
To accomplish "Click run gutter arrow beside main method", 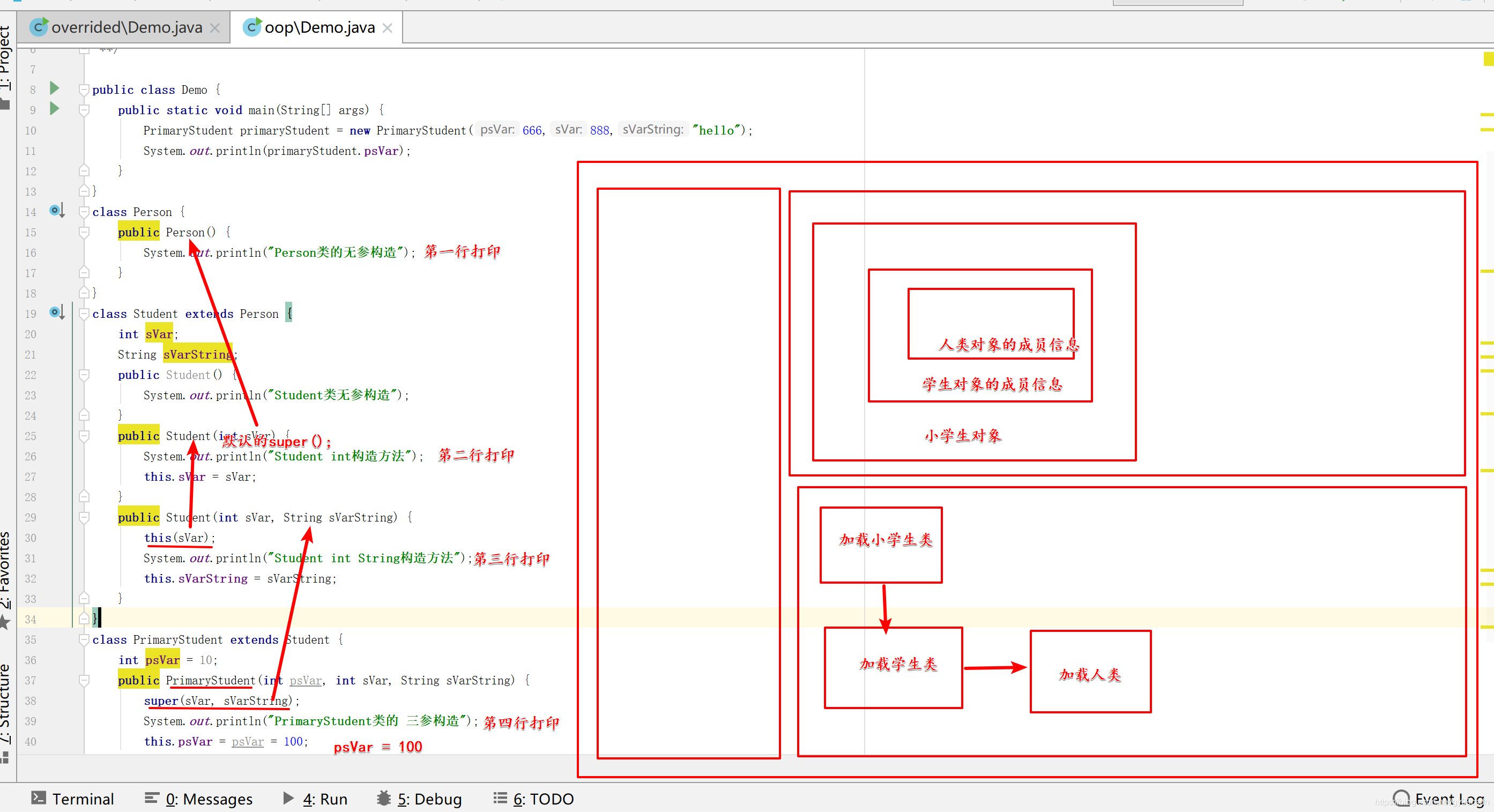I will point(55,108).
